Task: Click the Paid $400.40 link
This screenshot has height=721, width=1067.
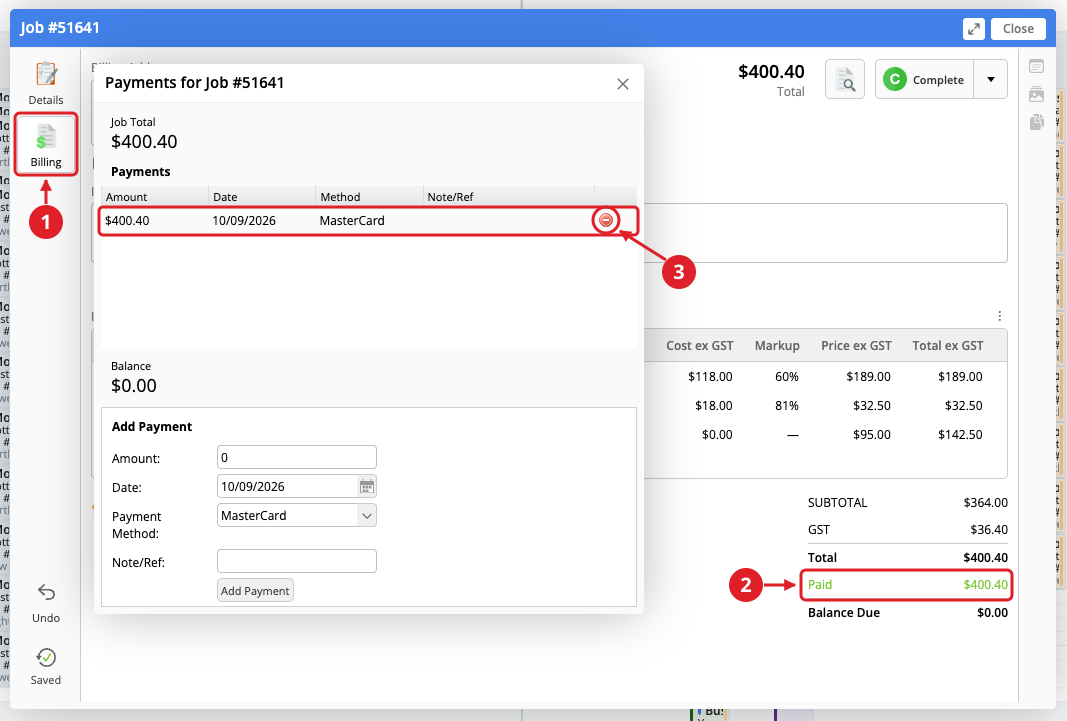Action: (907, 585)
